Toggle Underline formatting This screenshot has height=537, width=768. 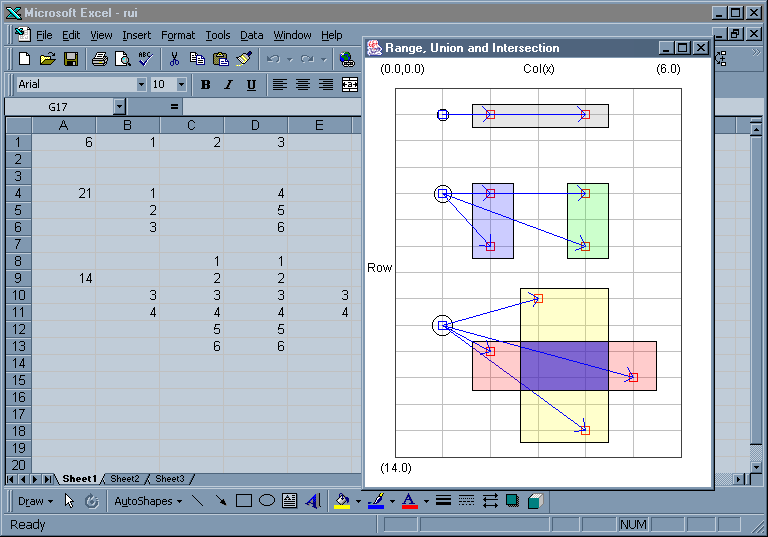(x=251, y=85)
